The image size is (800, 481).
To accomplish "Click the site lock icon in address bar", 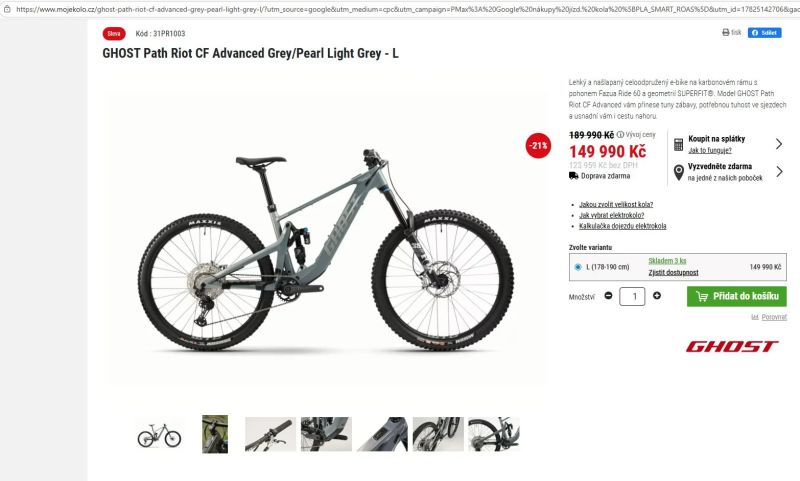I will click(7, 9).
